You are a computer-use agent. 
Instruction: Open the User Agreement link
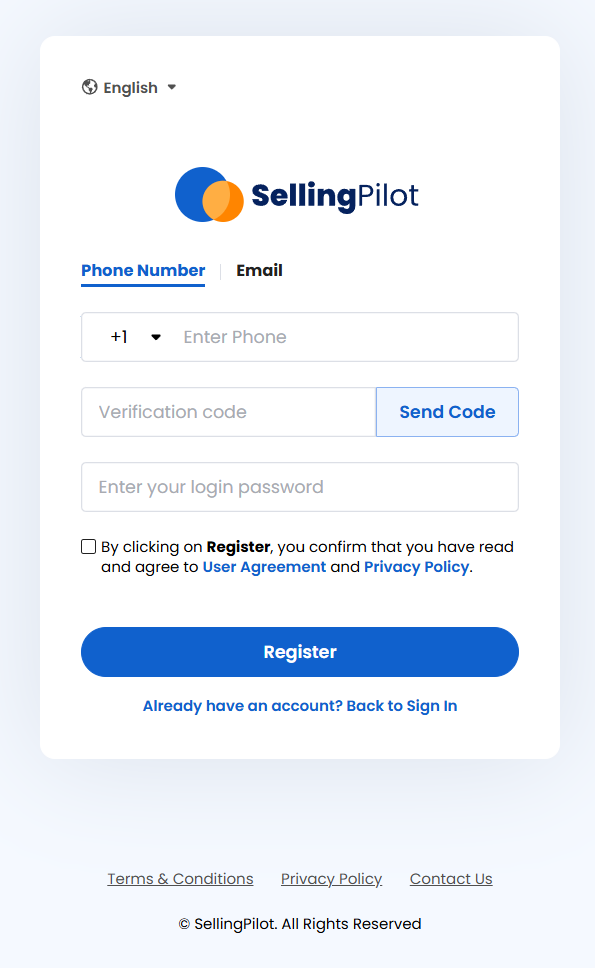click(264, 567)
